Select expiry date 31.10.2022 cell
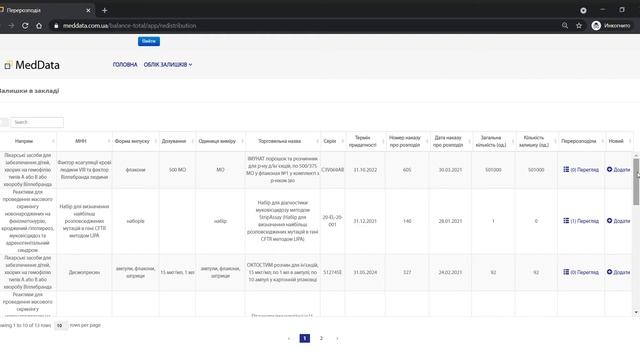The image size is (640, 360). pyautogui.click(x=365, y=170)
